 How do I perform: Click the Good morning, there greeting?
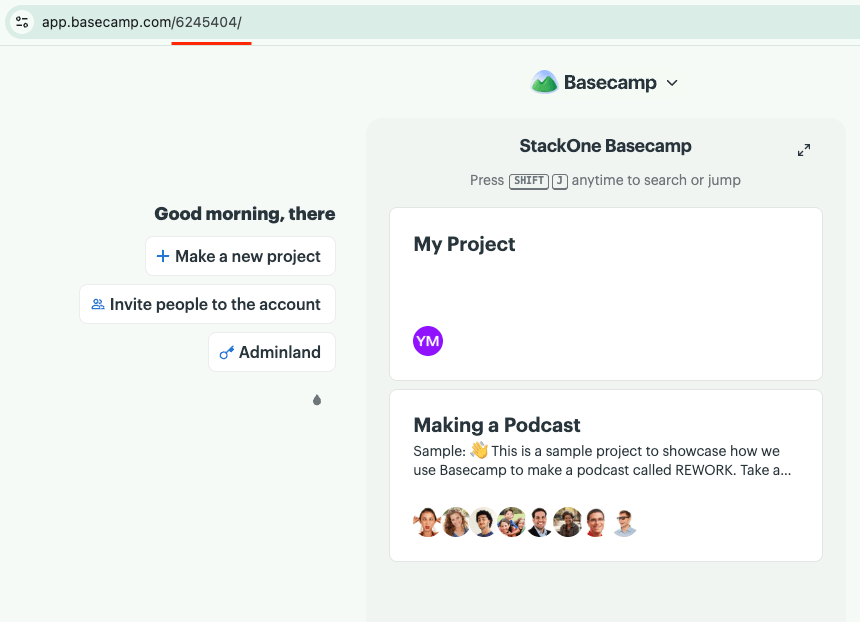[245, 213]
